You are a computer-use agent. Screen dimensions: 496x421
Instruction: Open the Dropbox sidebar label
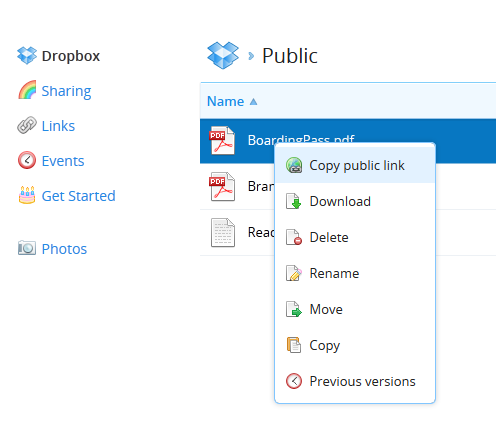71,56
